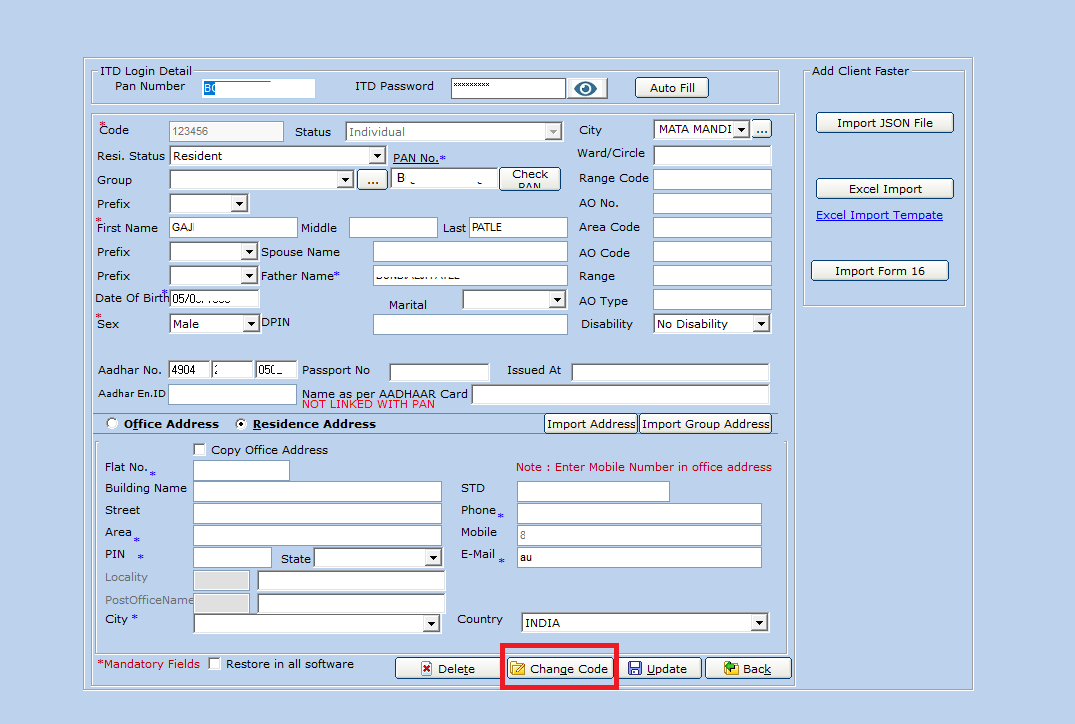Screen dimensions: 1075x724
Task: Expand the Resi. Status dropdown
Action: pos(377,156)
